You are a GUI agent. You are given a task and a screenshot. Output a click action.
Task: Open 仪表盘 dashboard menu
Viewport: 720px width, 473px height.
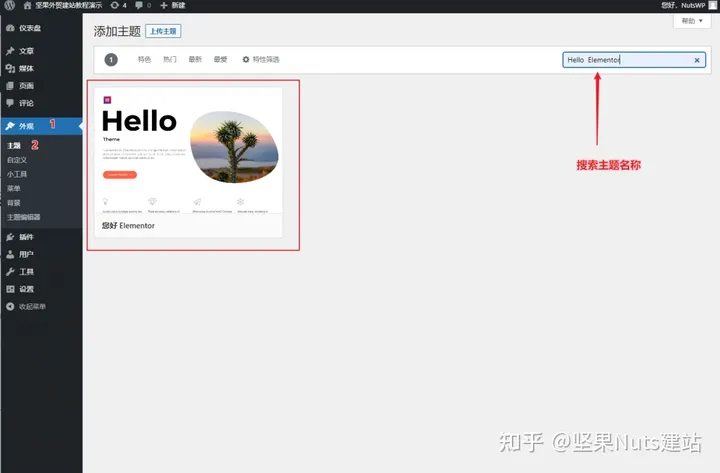click(41, 28)
